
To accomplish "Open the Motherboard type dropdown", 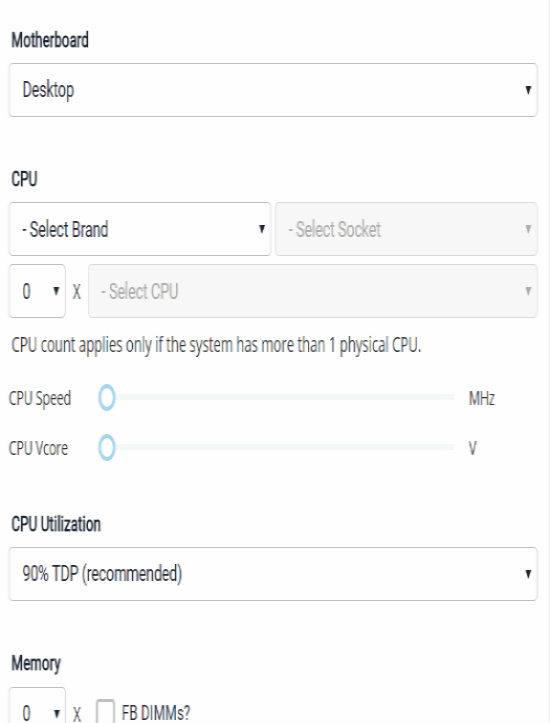I will pyautogui.click(x=273, y=90).
